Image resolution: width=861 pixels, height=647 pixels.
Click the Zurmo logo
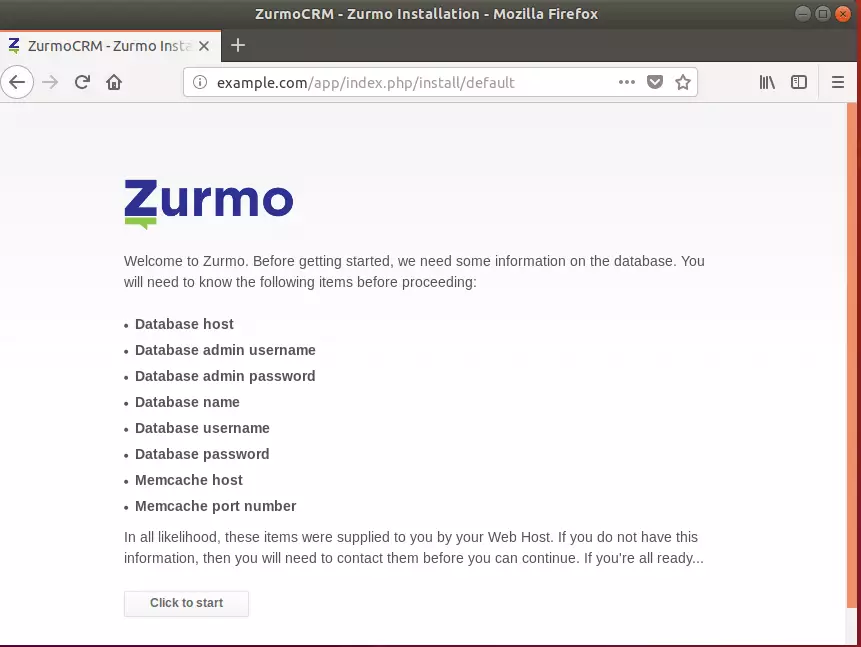click(209, 203)
